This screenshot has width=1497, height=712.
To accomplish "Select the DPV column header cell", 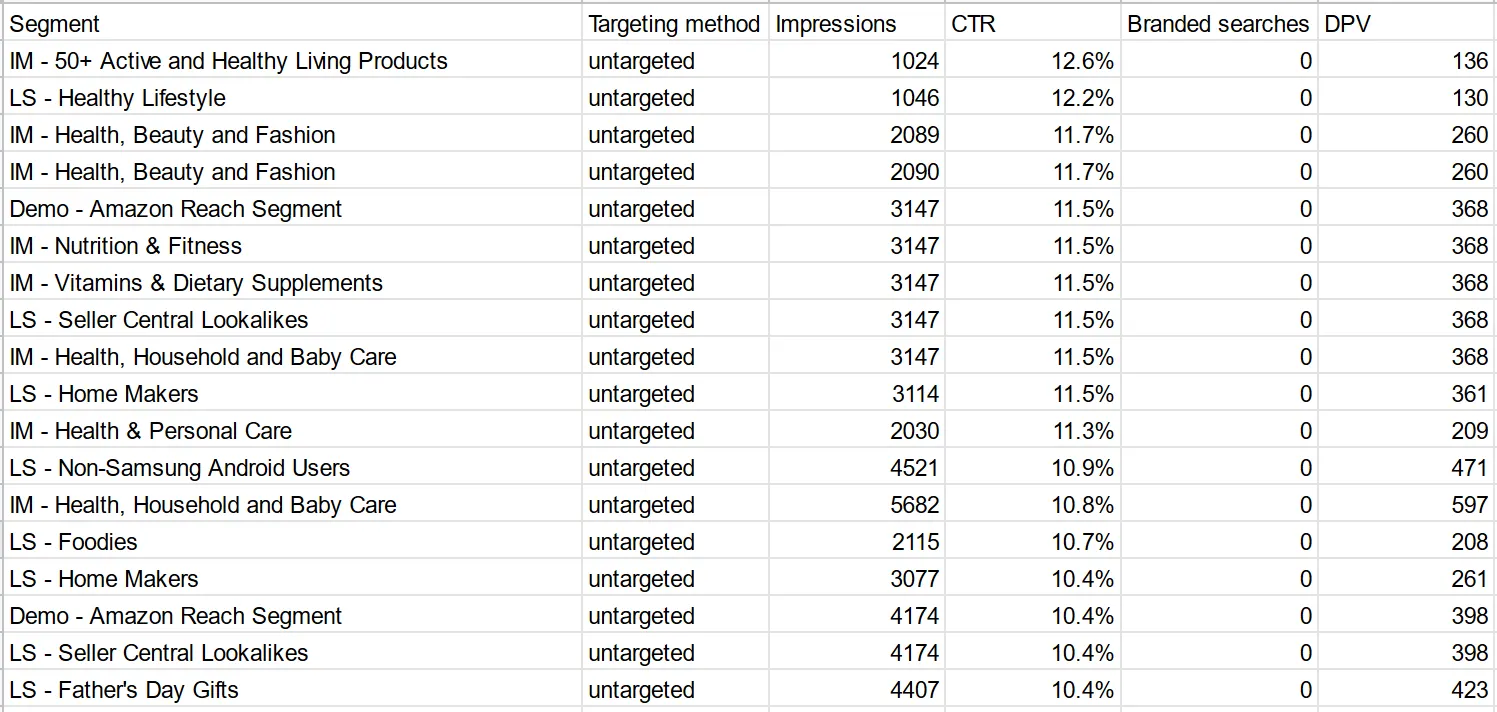I will 1406,23.
